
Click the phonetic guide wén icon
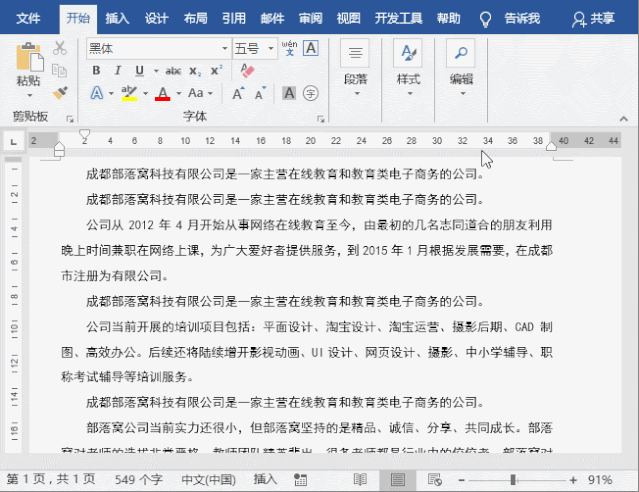point(289,48)
